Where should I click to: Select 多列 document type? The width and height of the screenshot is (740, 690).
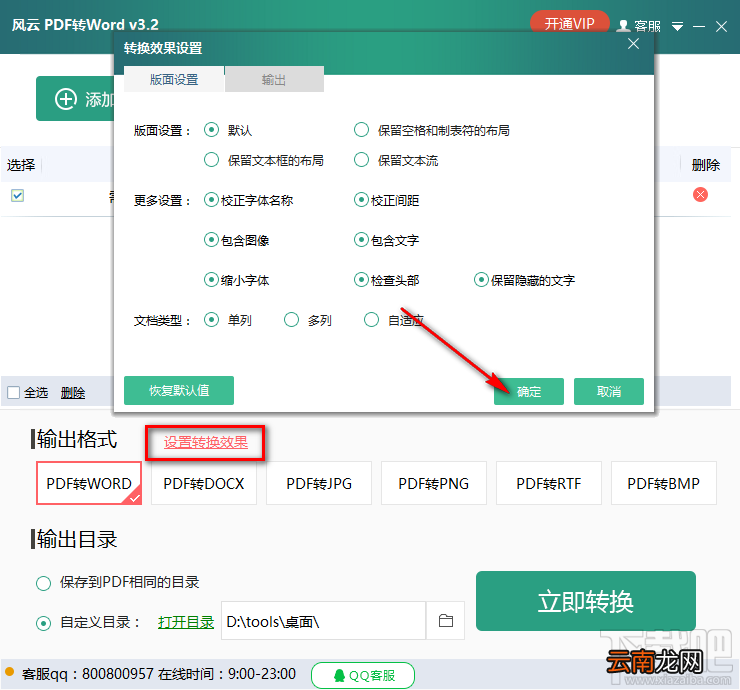pos(292,320)
